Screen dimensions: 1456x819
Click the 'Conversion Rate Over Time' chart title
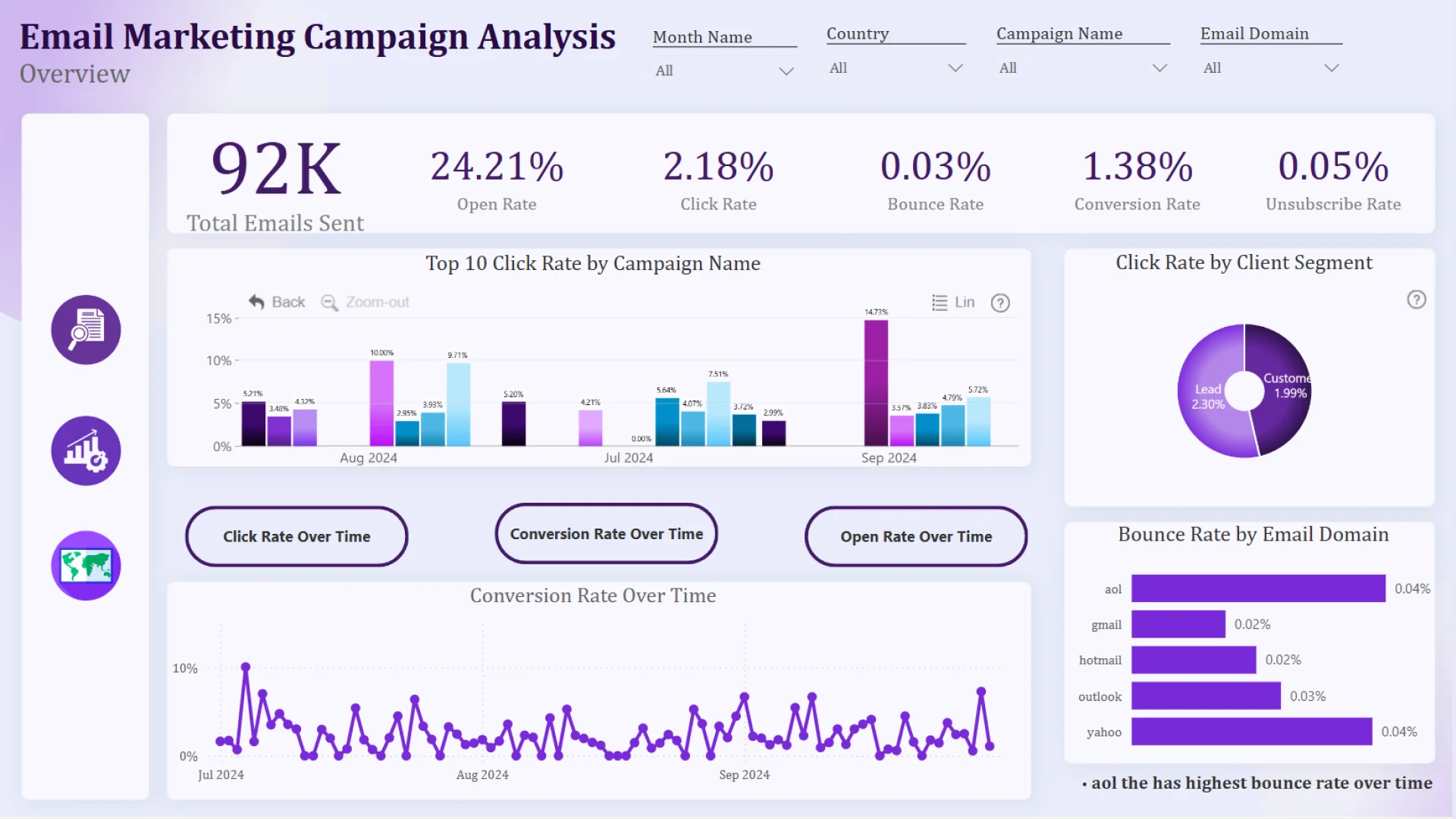592,595
